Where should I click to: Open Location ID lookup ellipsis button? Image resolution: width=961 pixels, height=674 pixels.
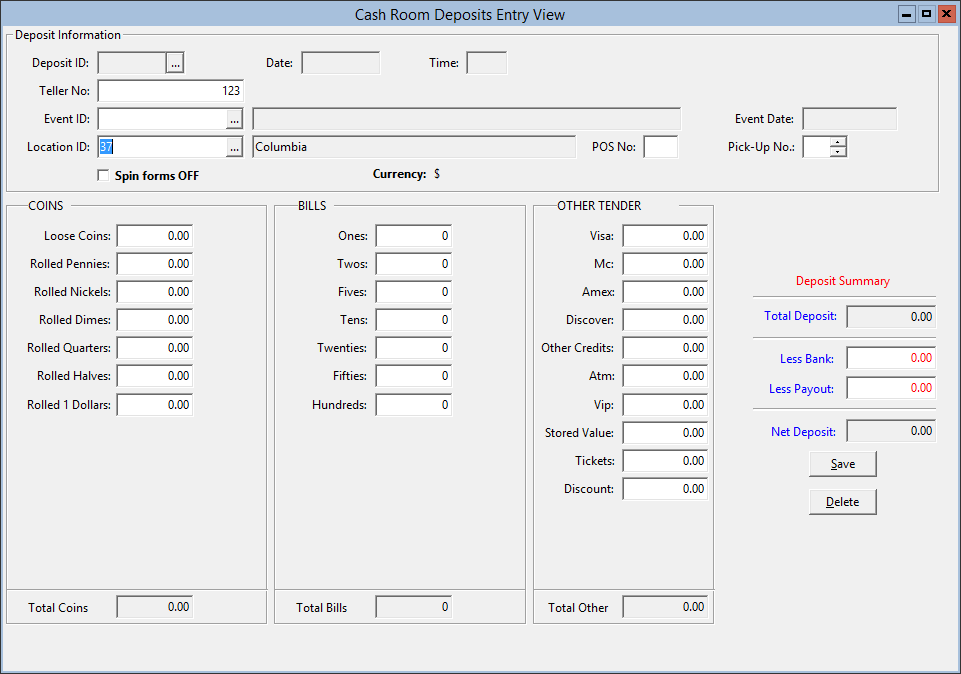point(234,147)
